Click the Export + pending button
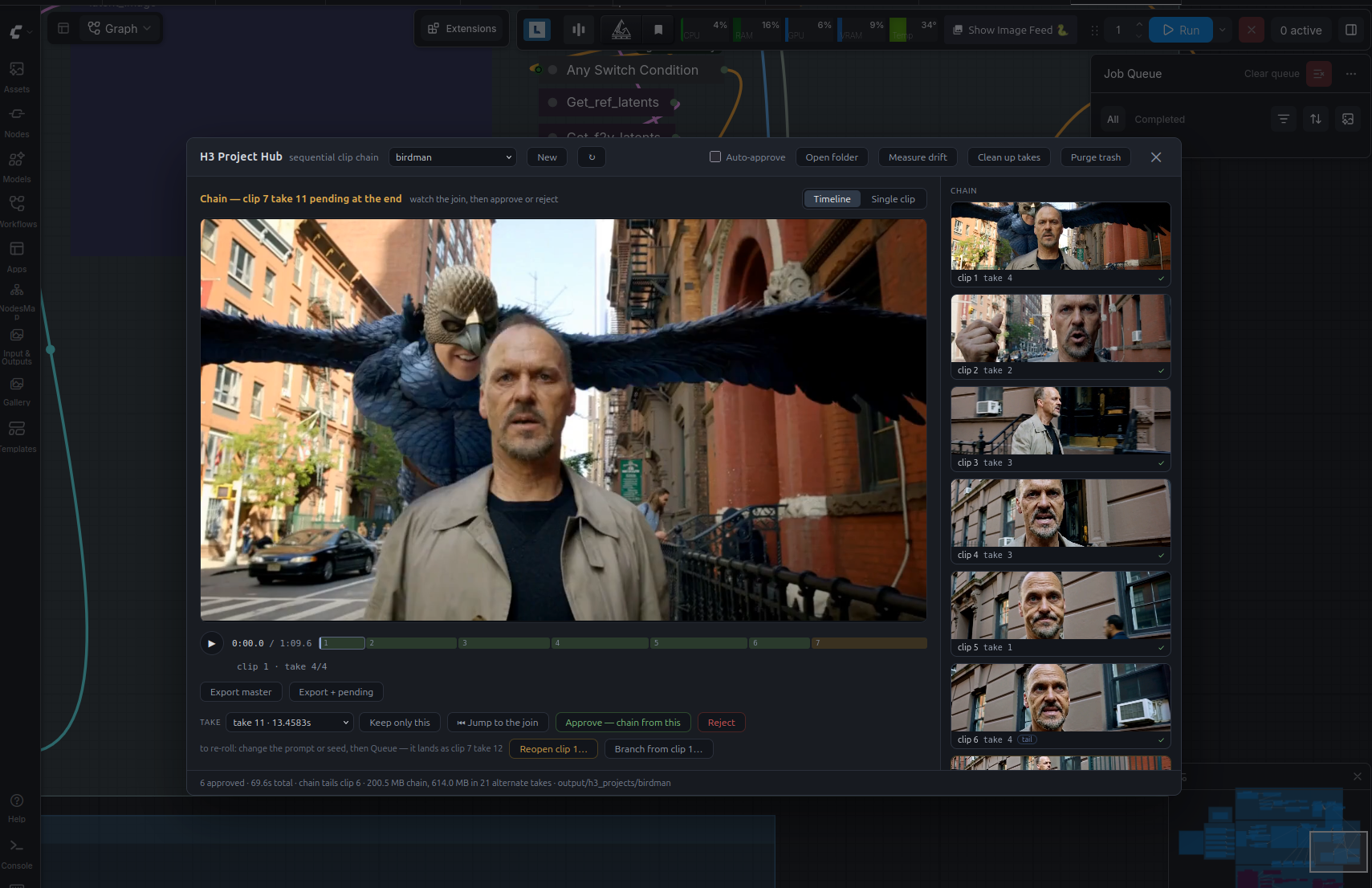1372x888 pixels. [x=336, y=692]
